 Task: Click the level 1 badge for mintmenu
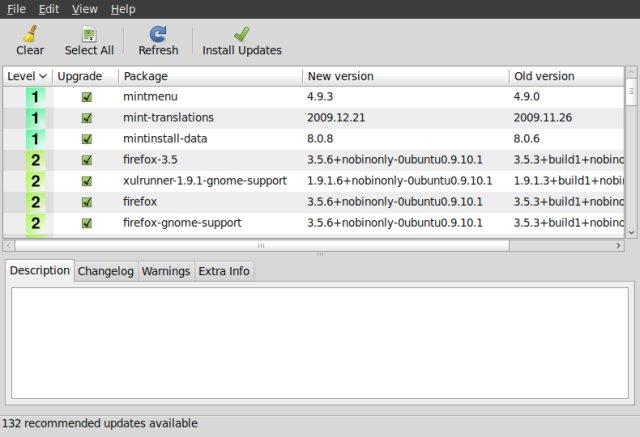(36, 97)
